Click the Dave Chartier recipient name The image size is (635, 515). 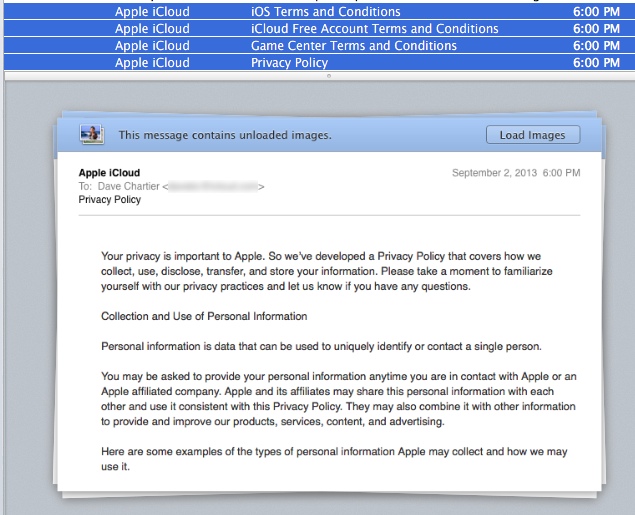coord(129,186)
